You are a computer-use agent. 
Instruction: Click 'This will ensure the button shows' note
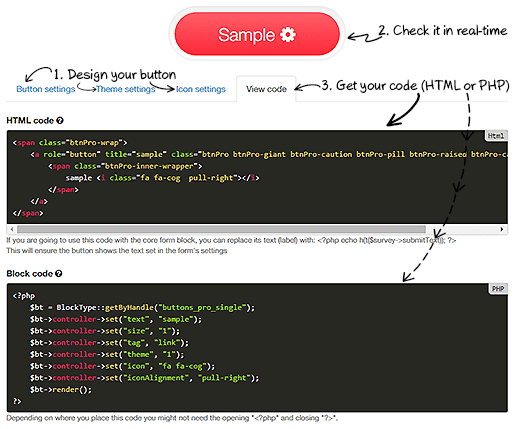(117, 251)
